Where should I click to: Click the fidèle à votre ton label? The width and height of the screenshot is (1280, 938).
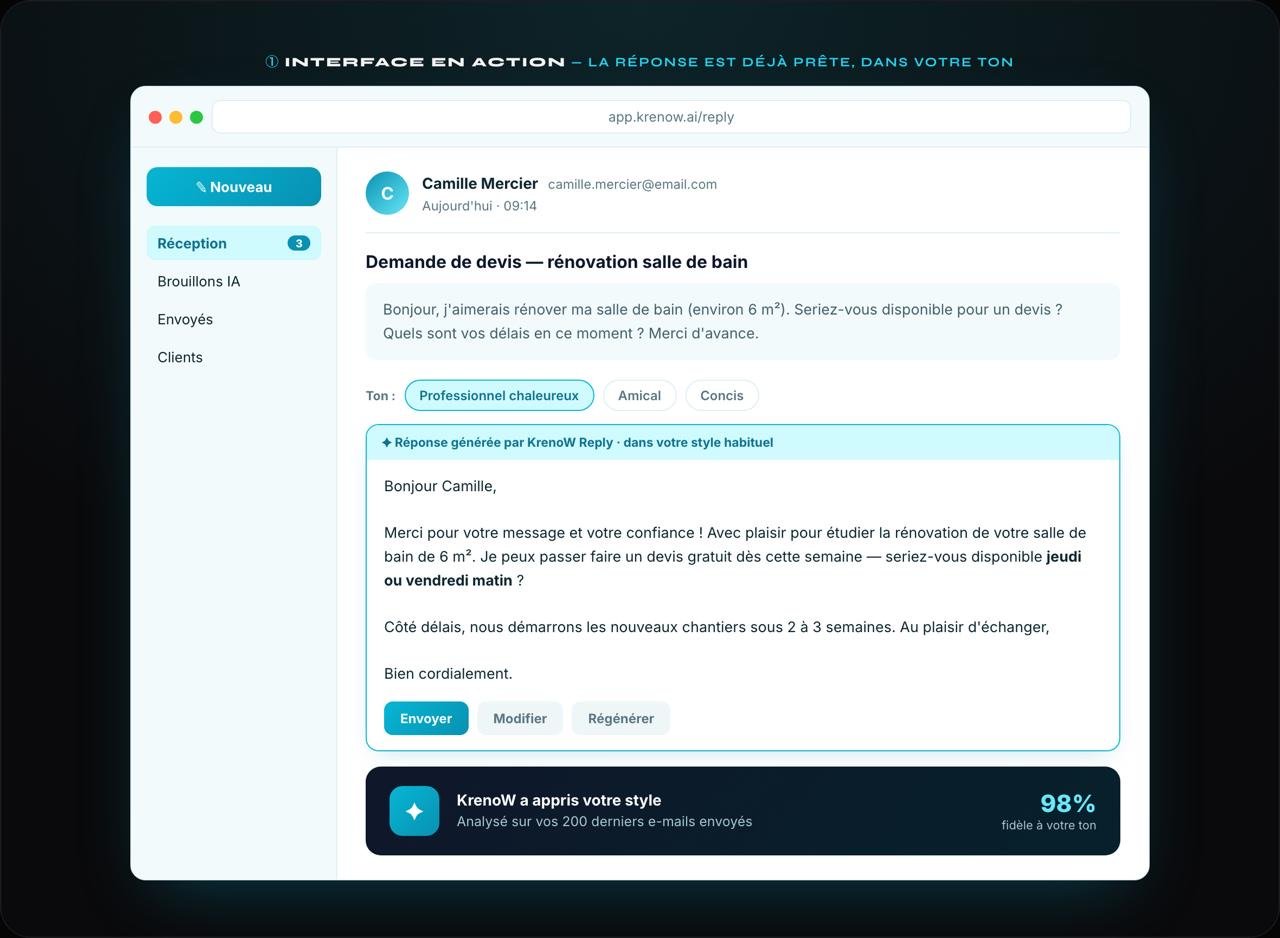click(1049, 825)
